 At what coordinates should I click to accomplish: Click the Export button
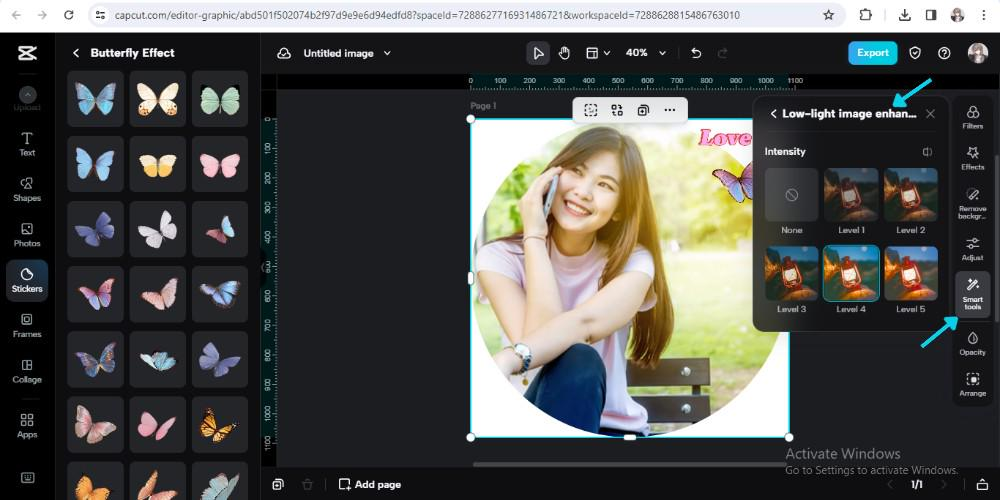tap(872, 53)
